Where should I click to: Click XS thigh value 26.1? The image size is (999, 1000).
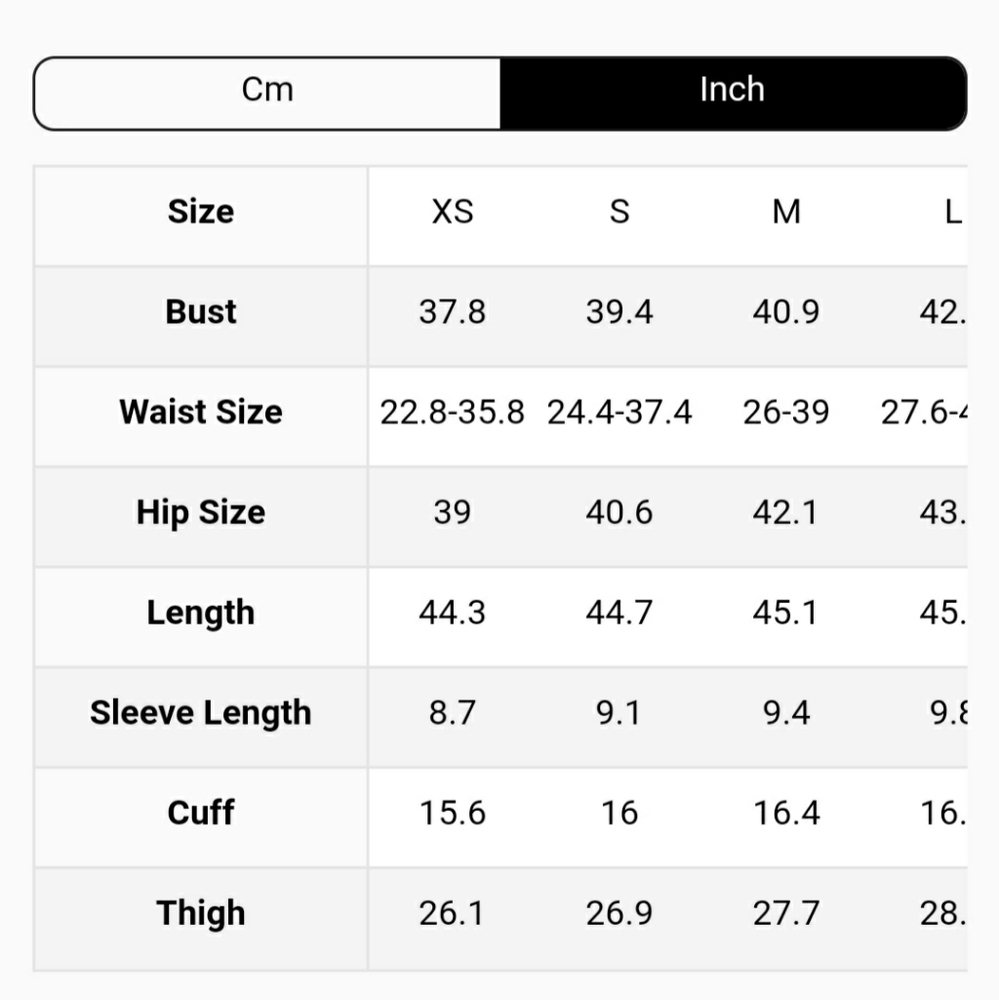pyautogui.click(x=452, y=913)
